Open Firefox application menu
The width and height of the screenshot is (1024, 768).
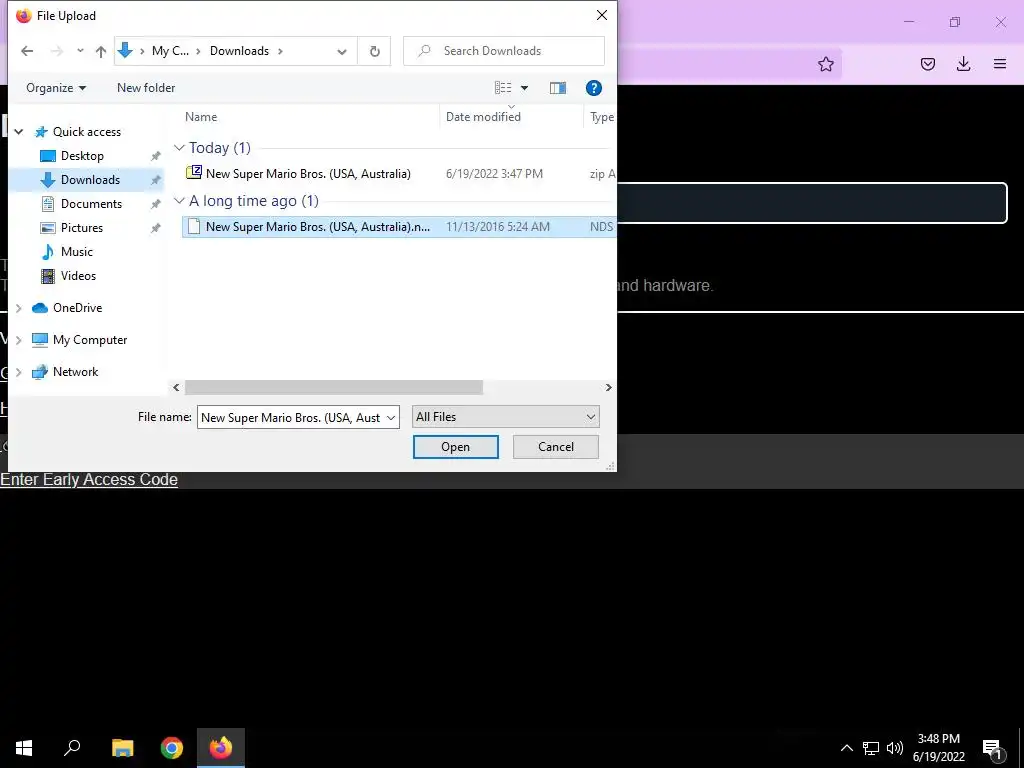(1000, 64)
